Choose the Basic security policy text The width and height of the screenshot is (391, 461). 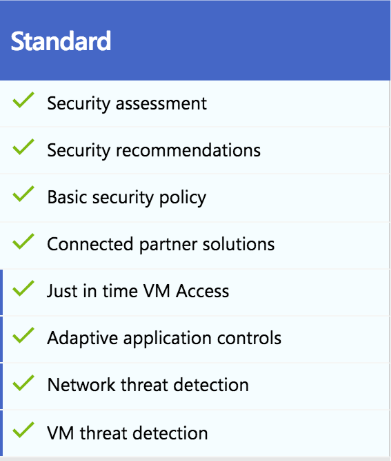(x=127, y=198)
